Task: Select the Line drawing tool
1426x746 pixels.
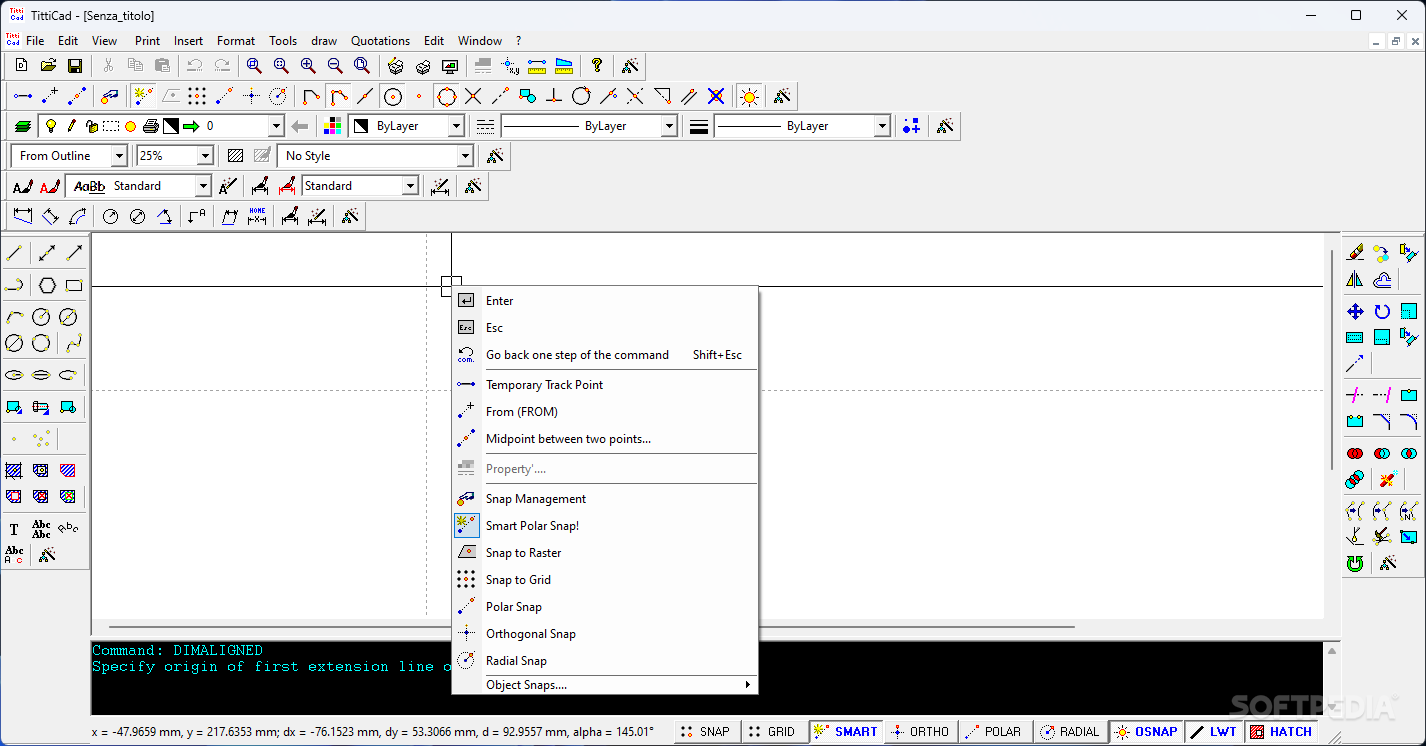Action: pyautogui.click(x=14, y=253)
